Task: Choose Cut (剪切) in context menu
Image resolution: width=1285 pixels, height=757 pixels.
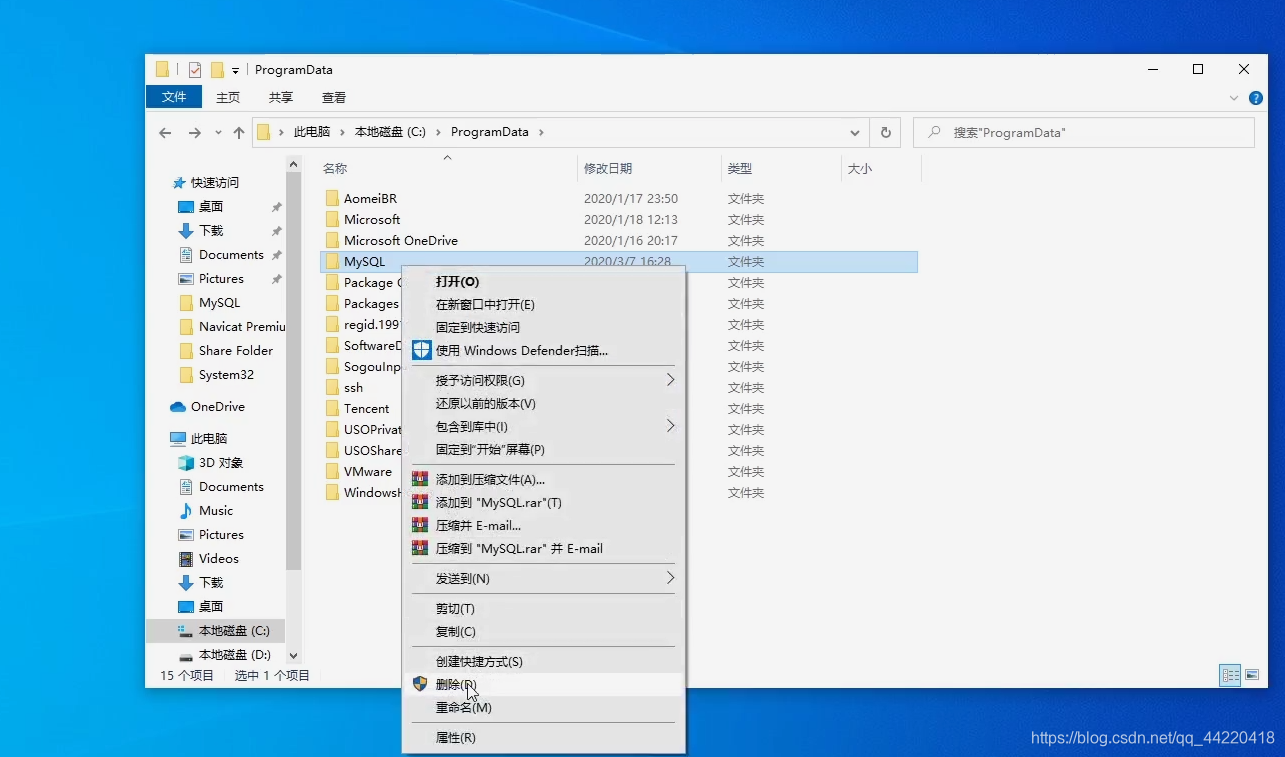Action: [543, 609]
